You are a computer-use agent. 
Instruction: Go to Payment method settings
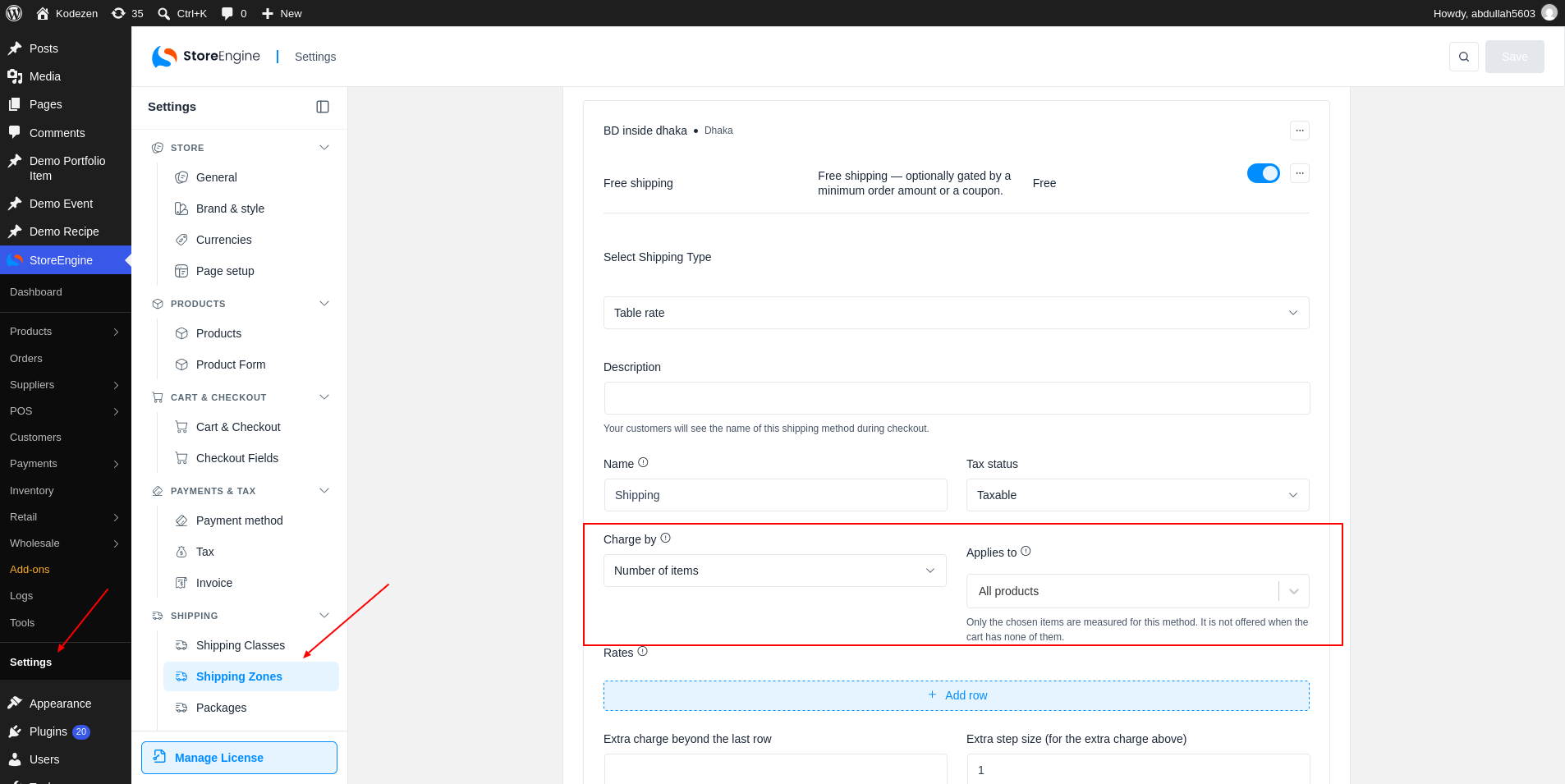pyautogui.click(x=251, y=520)
